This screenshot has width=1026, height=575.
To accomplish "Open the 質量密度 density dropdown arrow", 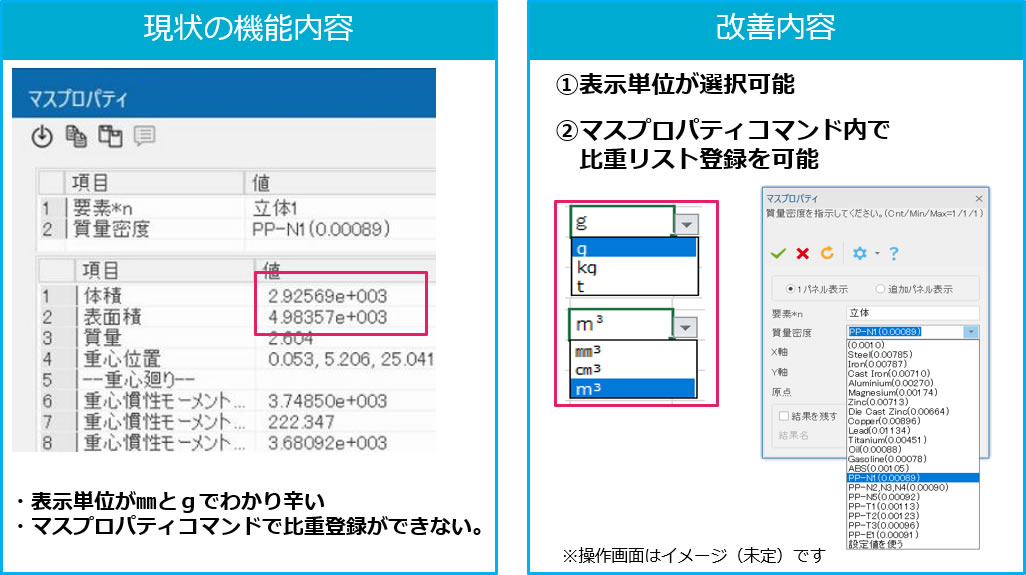I will 971,332.
